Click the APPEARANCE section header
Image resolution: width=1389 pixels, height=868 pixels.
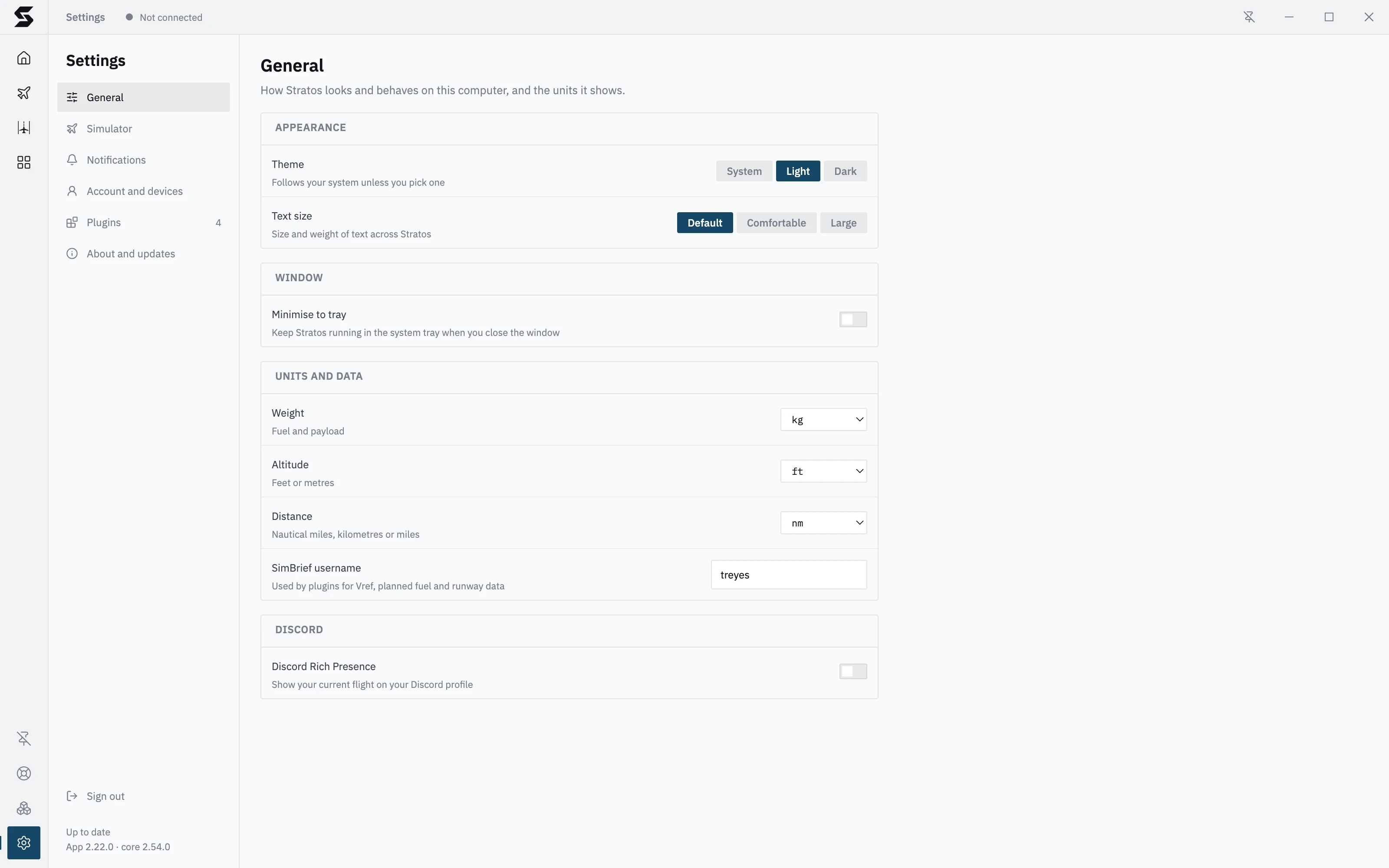pos(310,128)
